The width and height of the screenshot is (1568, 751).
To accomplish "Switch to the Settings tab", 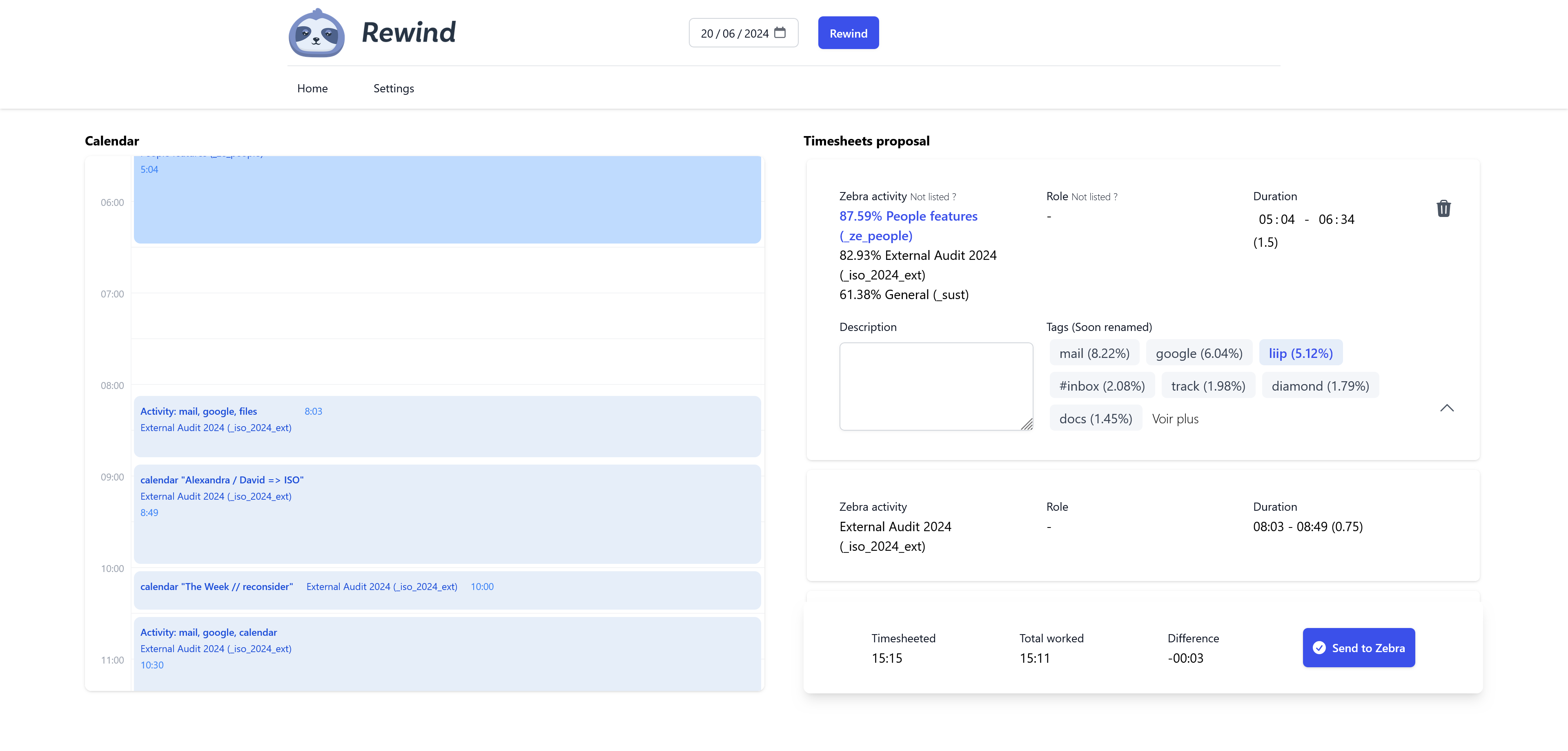I will point(393,88).
